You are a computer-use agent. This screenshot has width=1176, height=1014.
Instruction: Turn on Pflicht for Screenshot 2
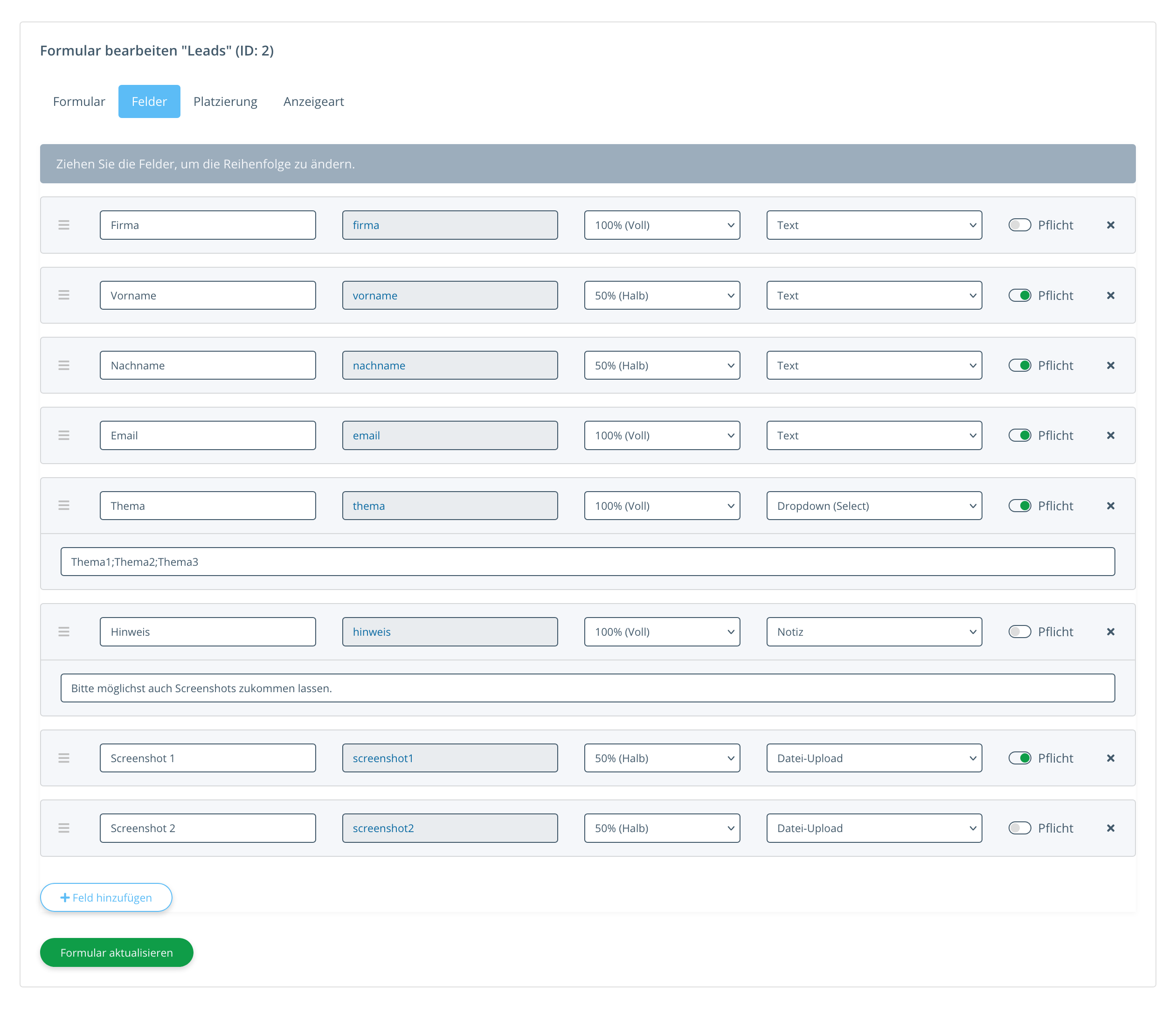[1019, 828]
